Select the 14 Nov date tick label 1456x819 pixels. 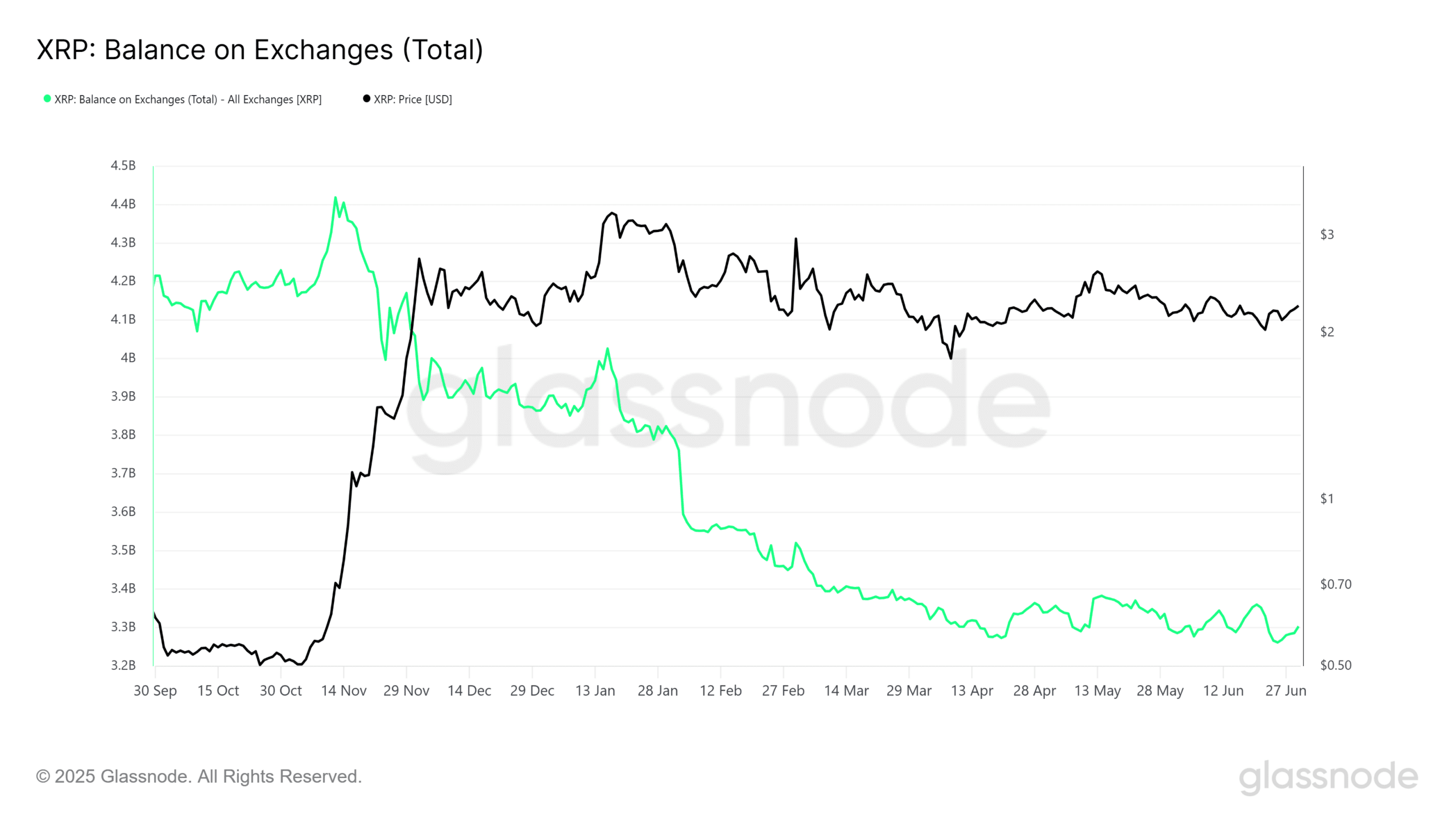point(344,691)
